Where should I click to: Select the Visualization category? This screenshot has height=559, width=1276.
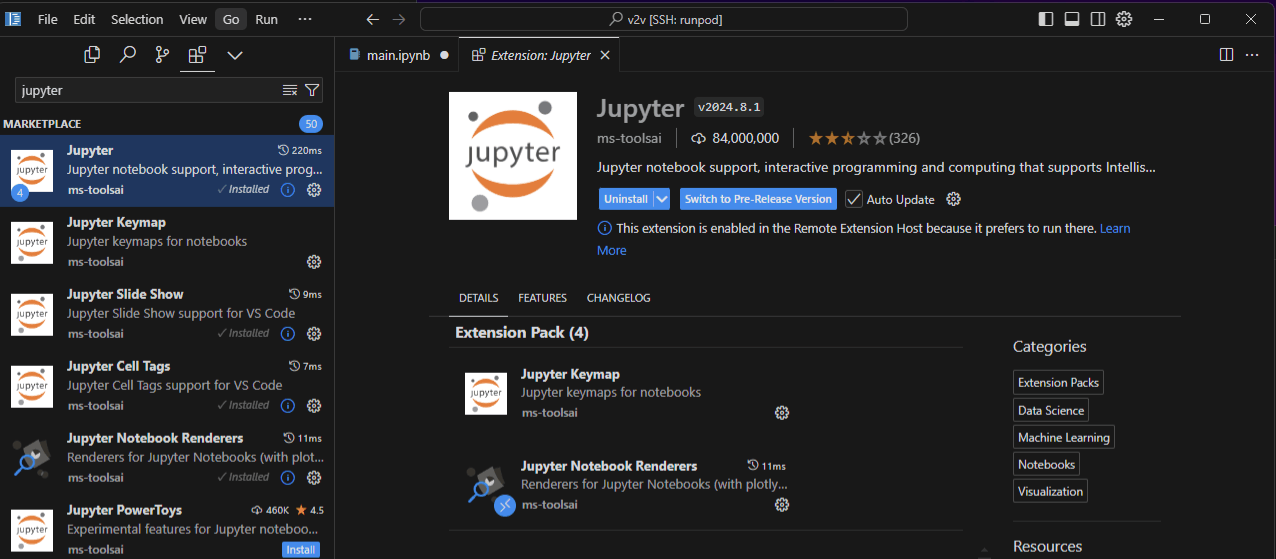pyautogui.click(x=1050, y=491)
